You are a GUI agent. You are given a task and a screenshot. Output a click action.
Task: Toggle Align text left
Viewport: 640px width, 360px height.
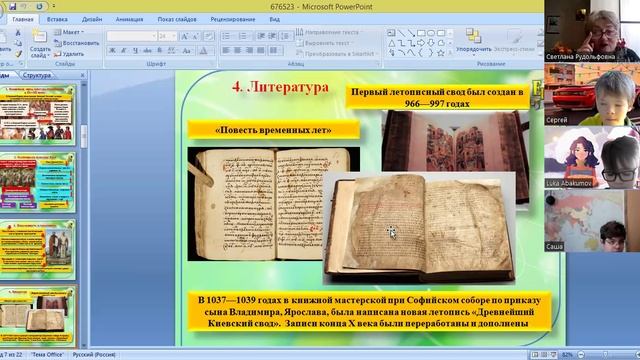click(x=226, y=51)
